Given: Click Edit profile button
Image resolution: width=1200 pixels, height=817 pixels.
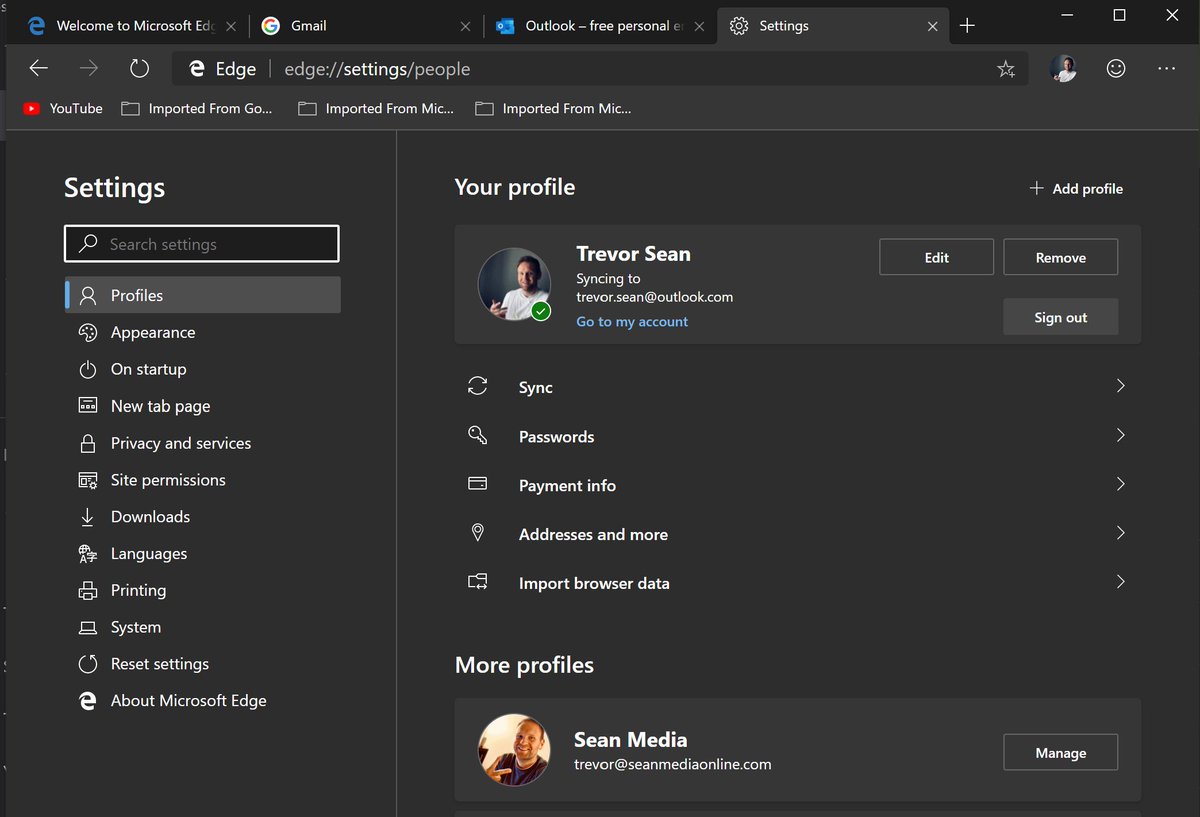Looking at the screenshot, I should [937, 257].
